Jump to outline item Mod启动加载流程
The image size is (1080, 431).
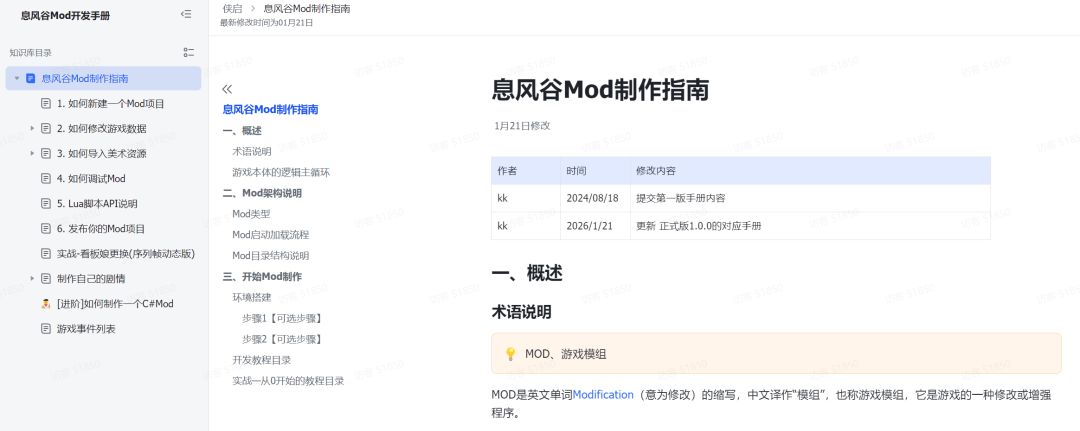pos(270,235)
